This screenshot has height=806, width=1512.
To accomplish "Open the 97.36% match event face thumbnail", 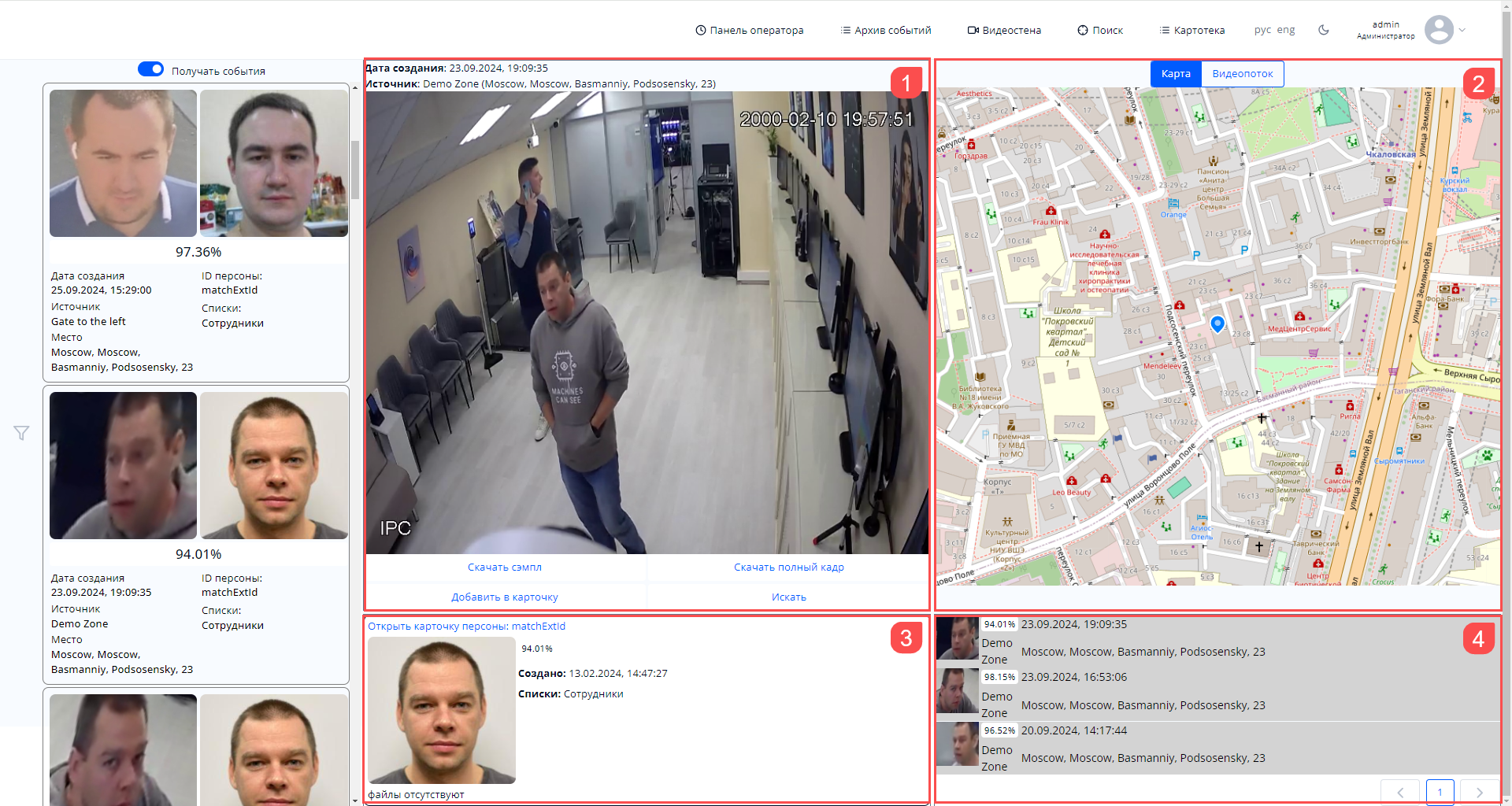I will coord(123,163).
